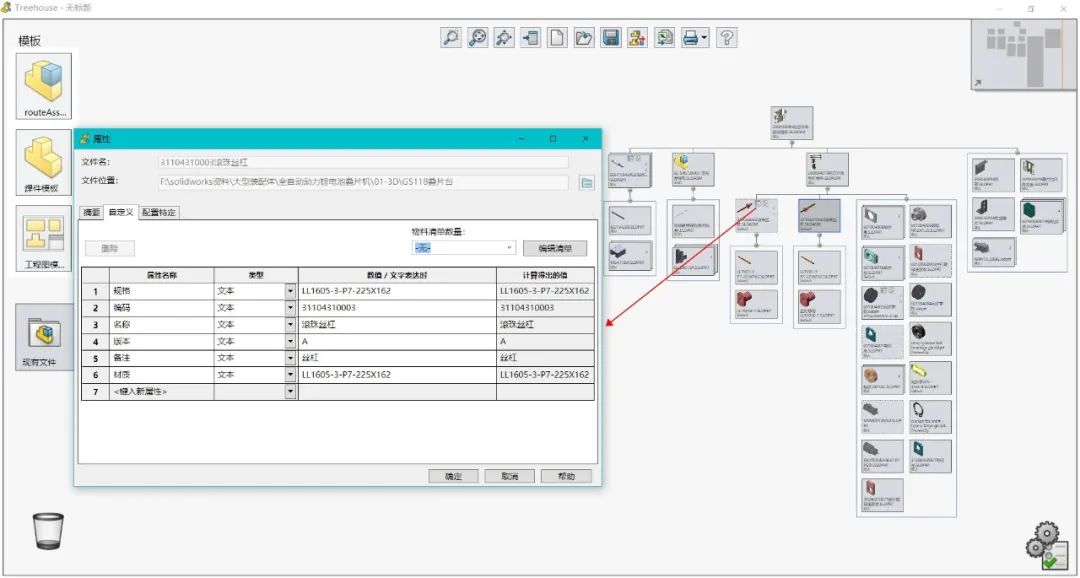
Task: Click the 文件名 field in the dialog
Action: coord(364,163)
